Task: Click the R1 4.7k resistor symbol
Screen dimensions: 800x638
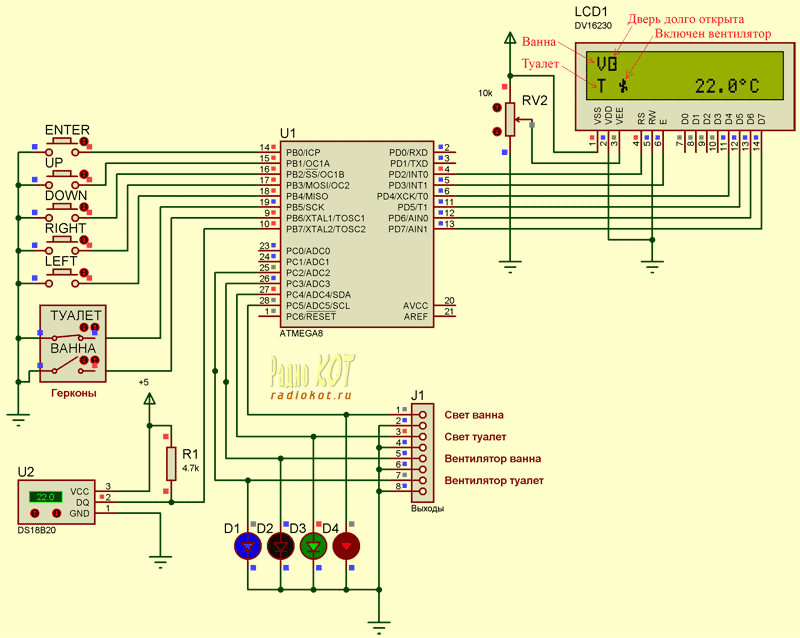Action: [171, 463]
